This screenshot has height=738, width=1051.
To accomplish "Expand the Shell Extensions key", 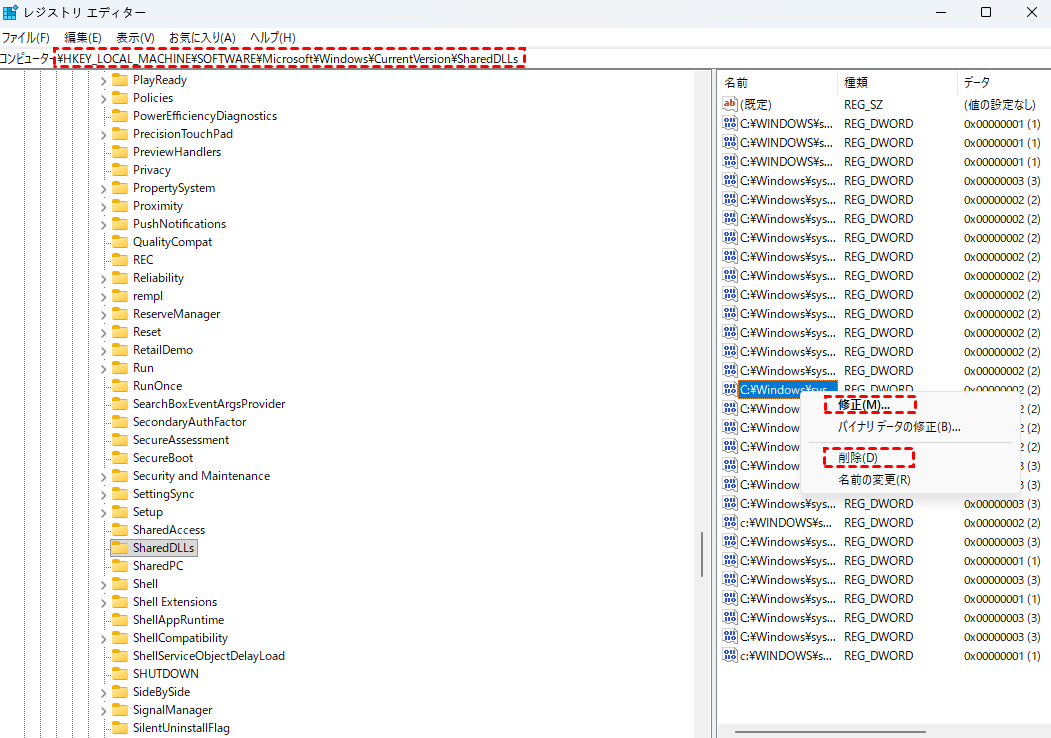I will tap(104, 602).
